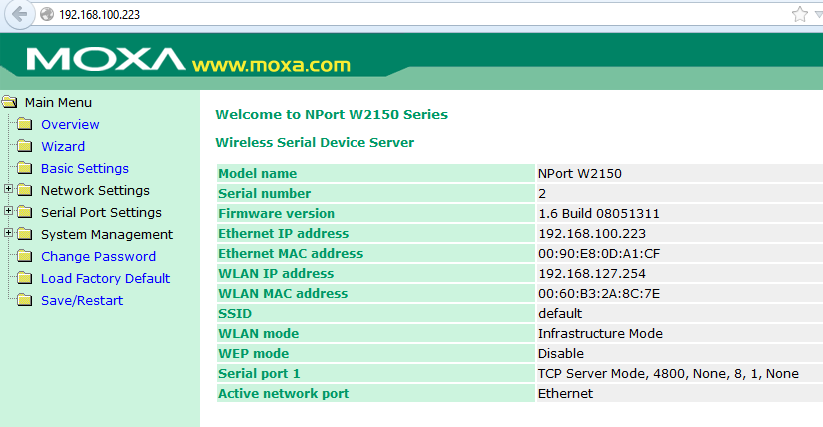Click Ethernet MAC value 00:90:E8:0D:A1:CF
This screenshot has width=823, height=427.
[599, 253]
